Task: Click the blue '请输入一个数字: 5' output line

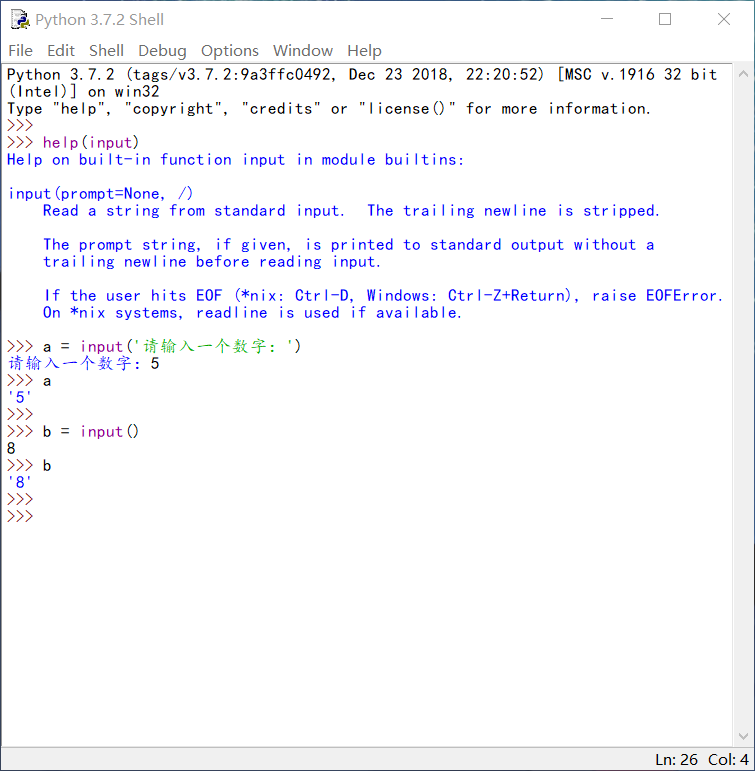Action: (x=84, y=364)
